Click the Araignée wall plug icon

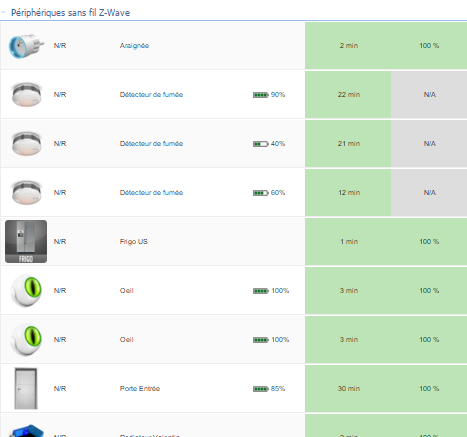coord(26,46)
